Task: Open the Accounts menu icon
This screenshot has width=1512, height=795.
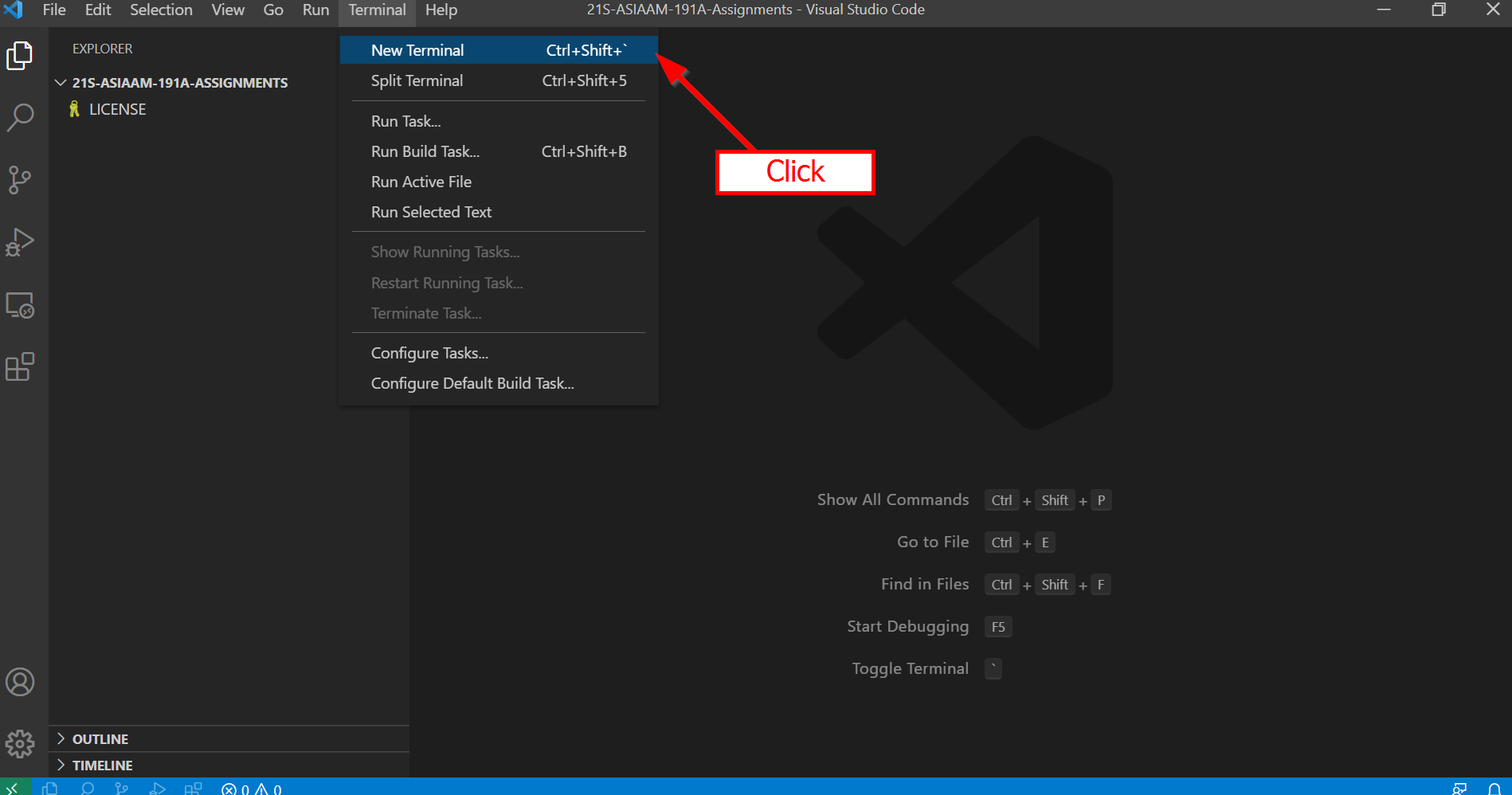Action: 20,682
